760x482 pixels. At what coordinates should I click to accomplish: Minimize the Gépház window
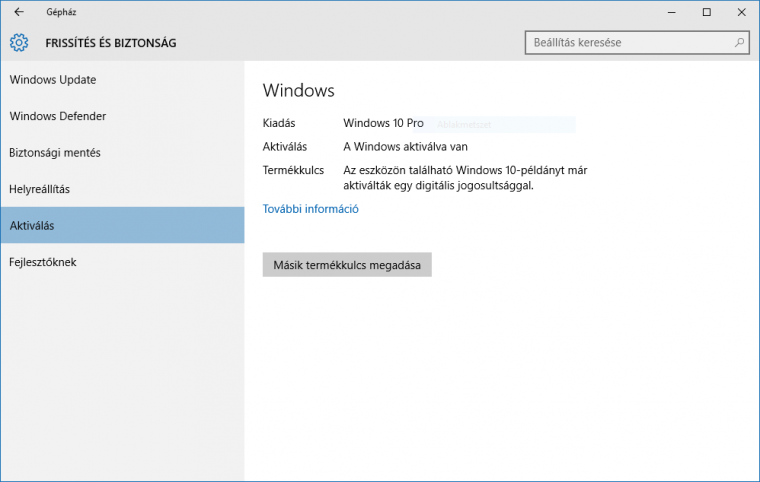671,12
